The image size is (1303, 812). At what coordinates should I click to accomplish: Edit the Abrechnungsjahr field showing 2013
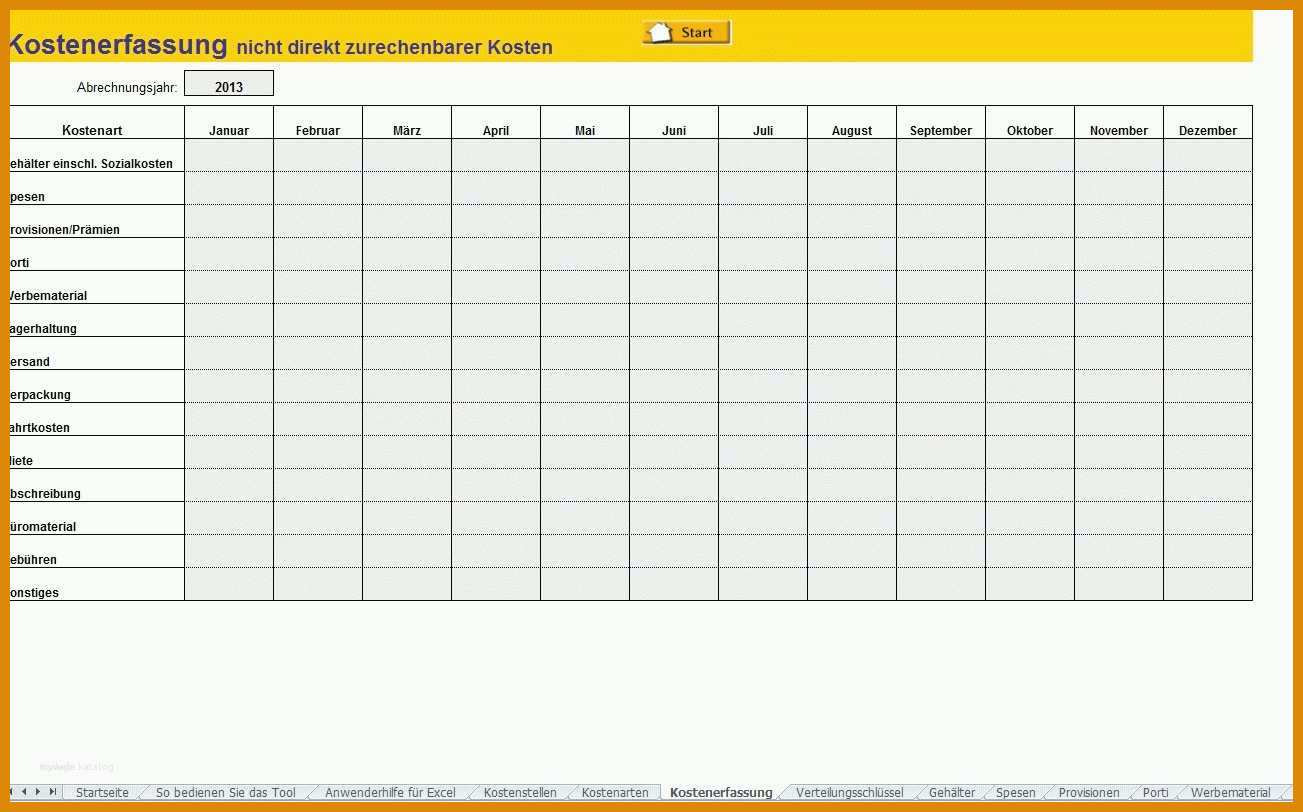coord(229,84)
